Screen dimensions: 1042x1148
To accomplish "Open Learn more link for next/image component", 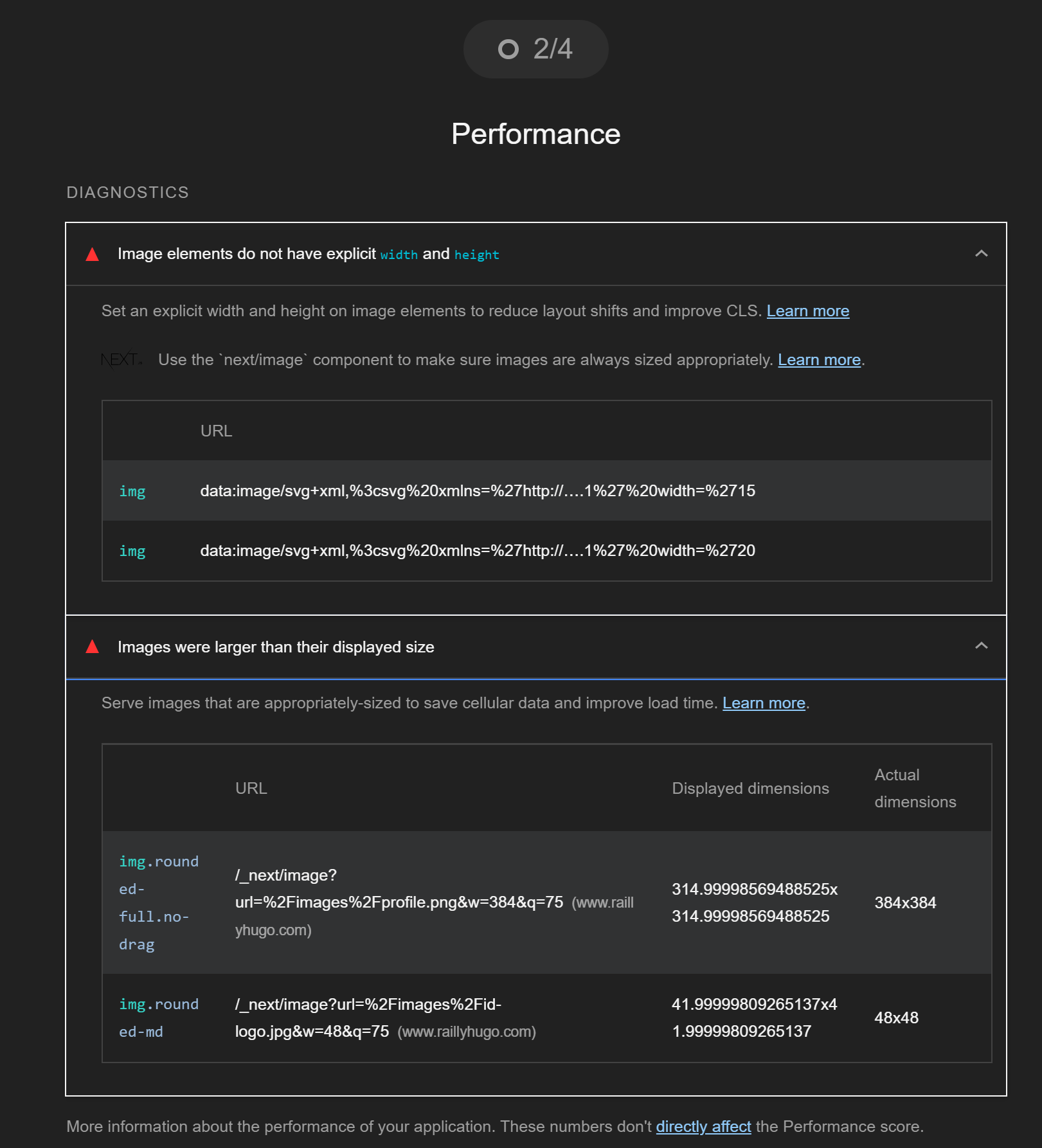I will tap(819, 360).
